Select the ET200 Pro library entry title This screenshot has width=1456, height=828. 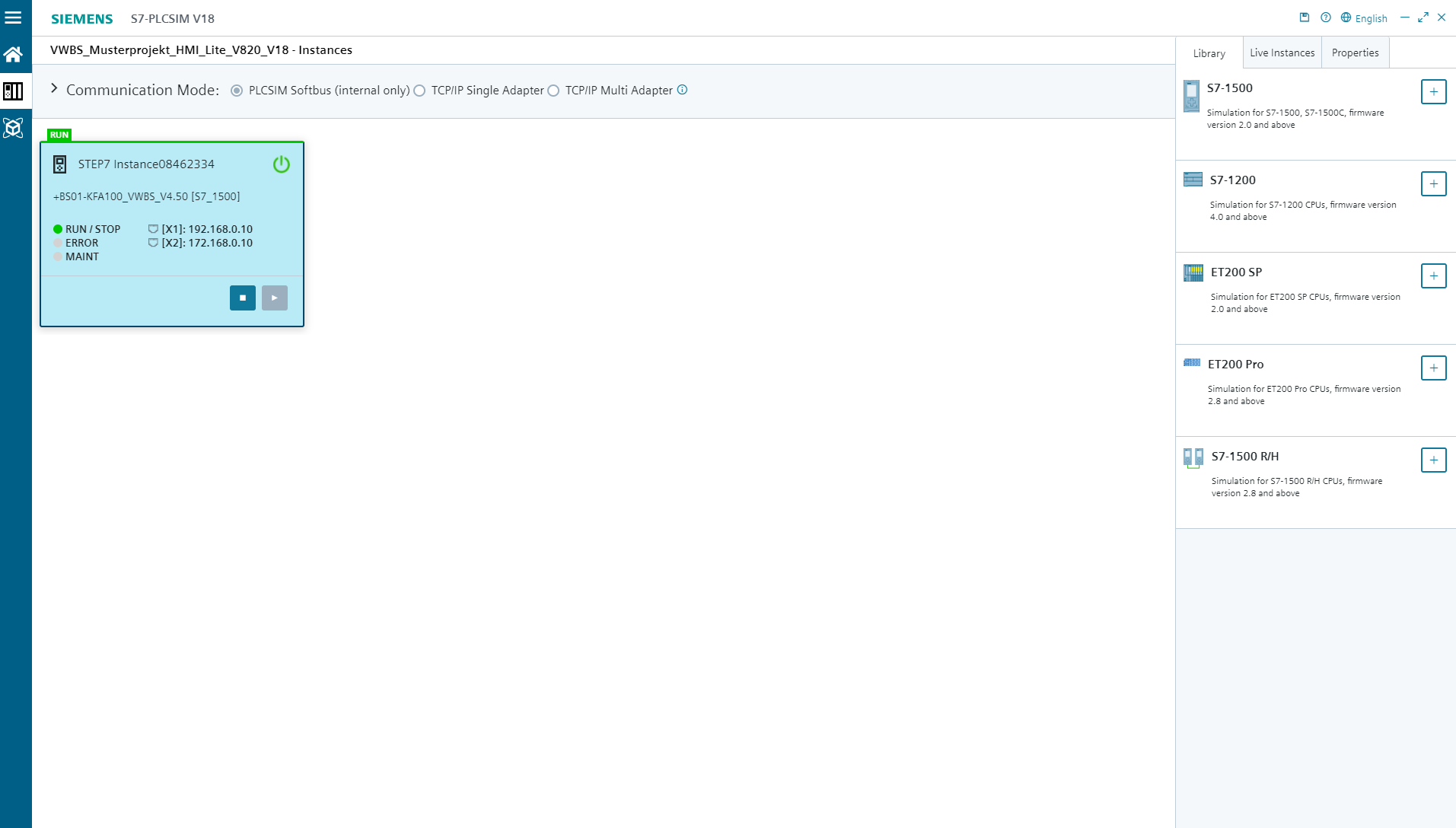pyautogui.click(x=1236, y=365)
